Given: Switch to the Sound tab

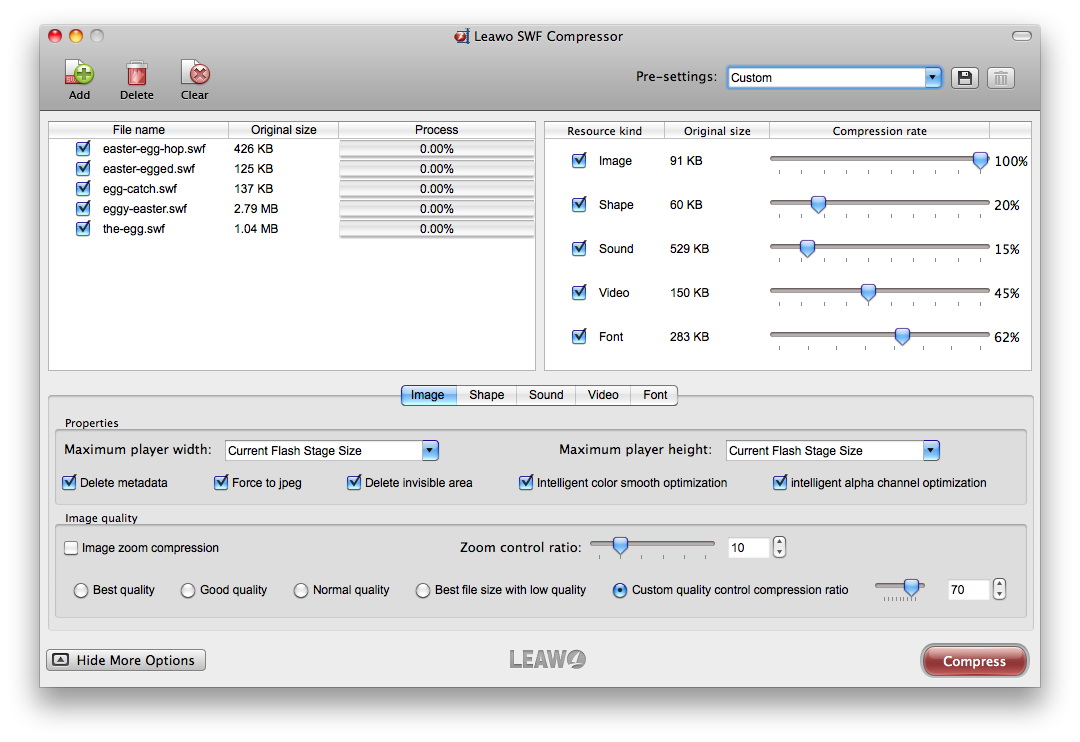Looking at the screenshot, I should click(x=546, y=395).
